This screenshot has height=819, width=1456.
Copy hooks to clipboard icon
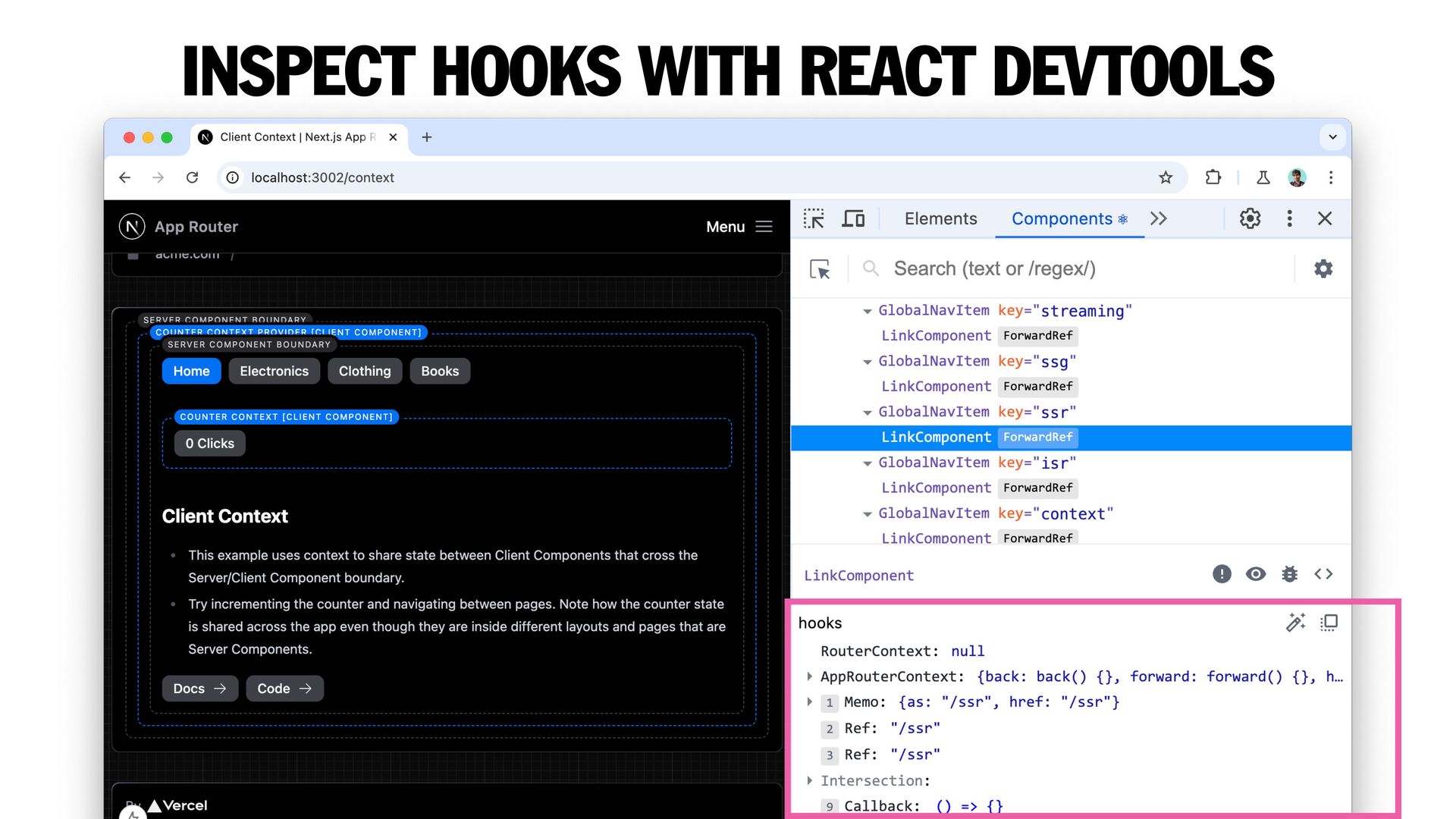1329,623
